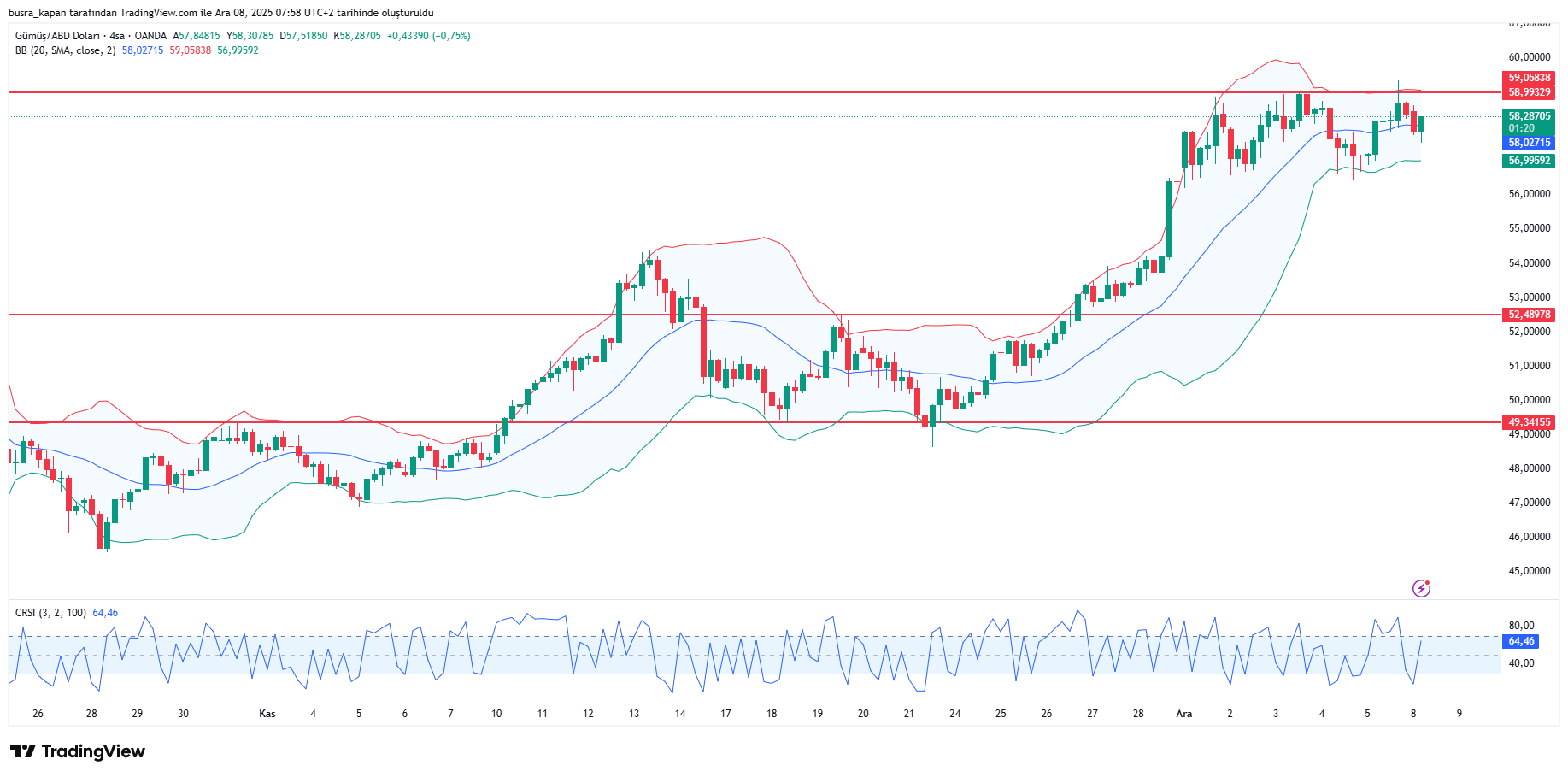The image size is (1568, 777).
Task: Click the 60,00000 level on price axis
Action: (1529, 57)
